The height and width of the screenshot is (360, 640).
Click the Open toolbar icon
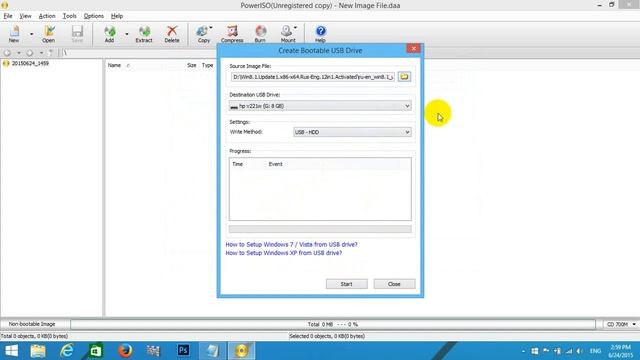coord(48,34)
